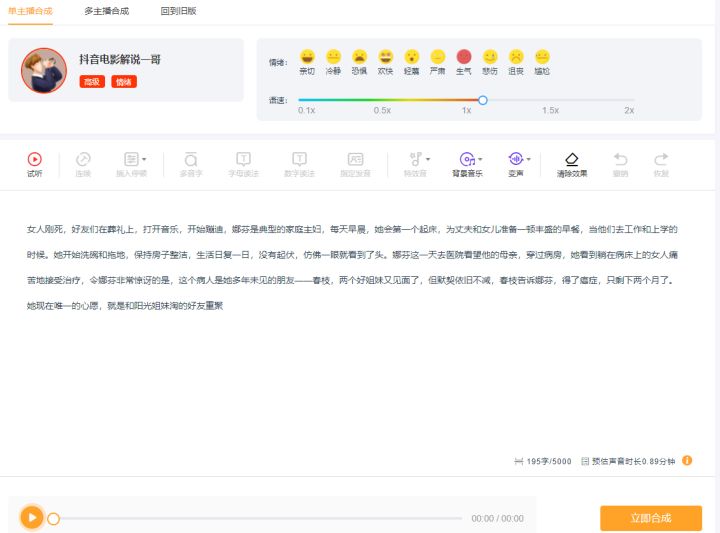Select the 沮丧 frowning emotion face

point(516,57)
